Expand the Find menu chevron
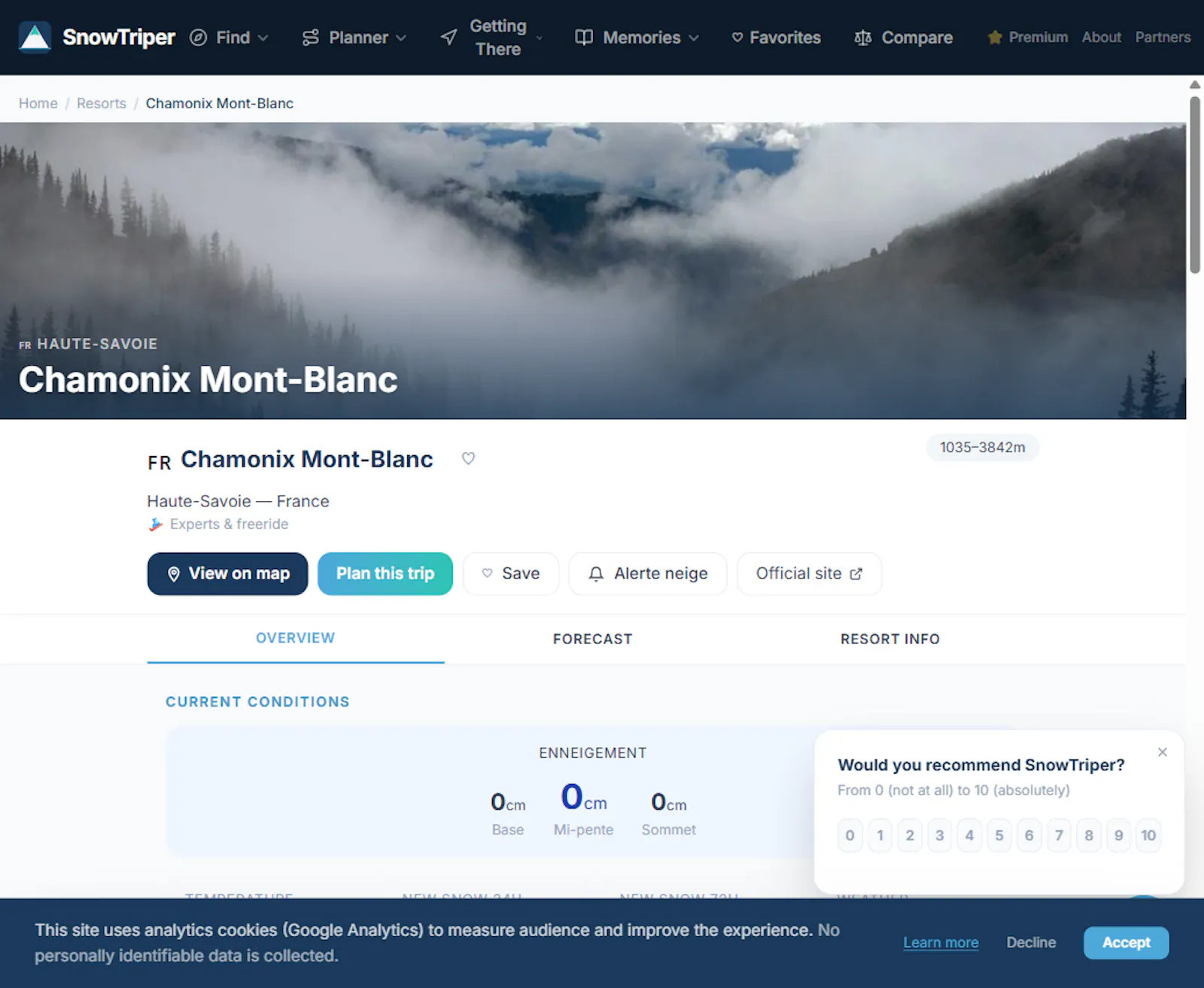This screenshot has height=988, width=1204. 263,38
